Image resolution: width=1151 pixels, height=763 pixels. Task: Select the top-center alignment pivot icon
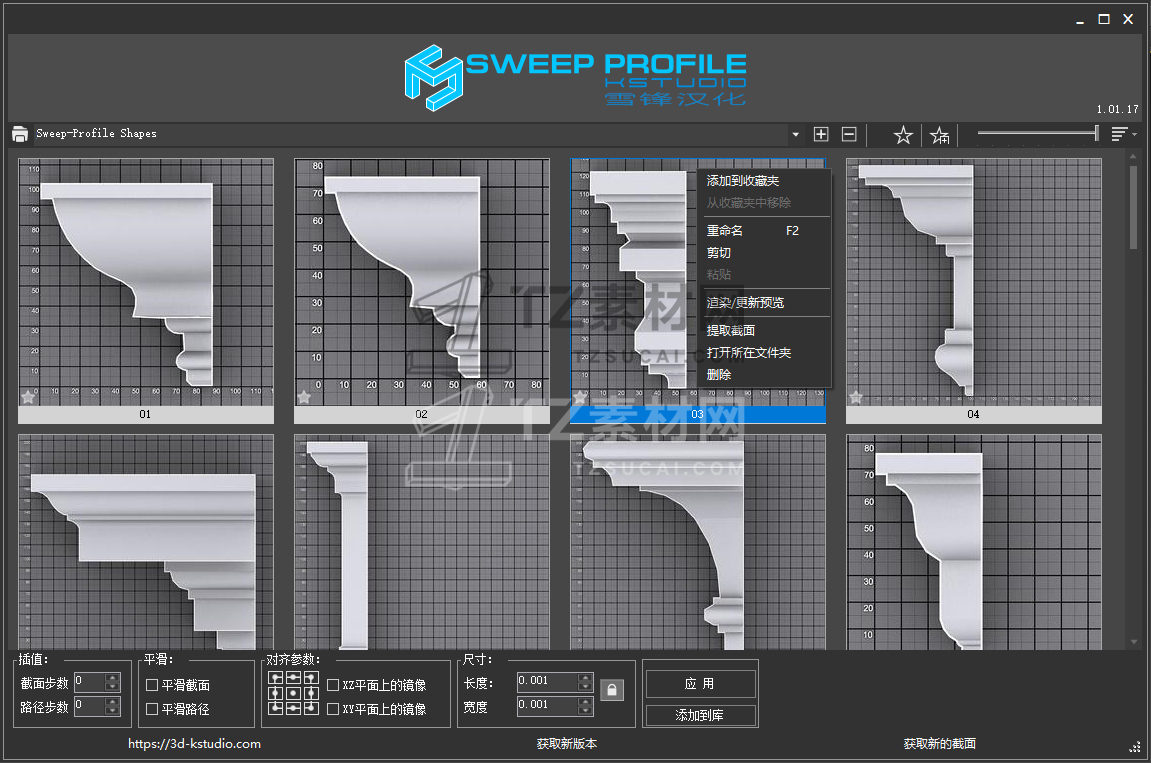(293, 678)
